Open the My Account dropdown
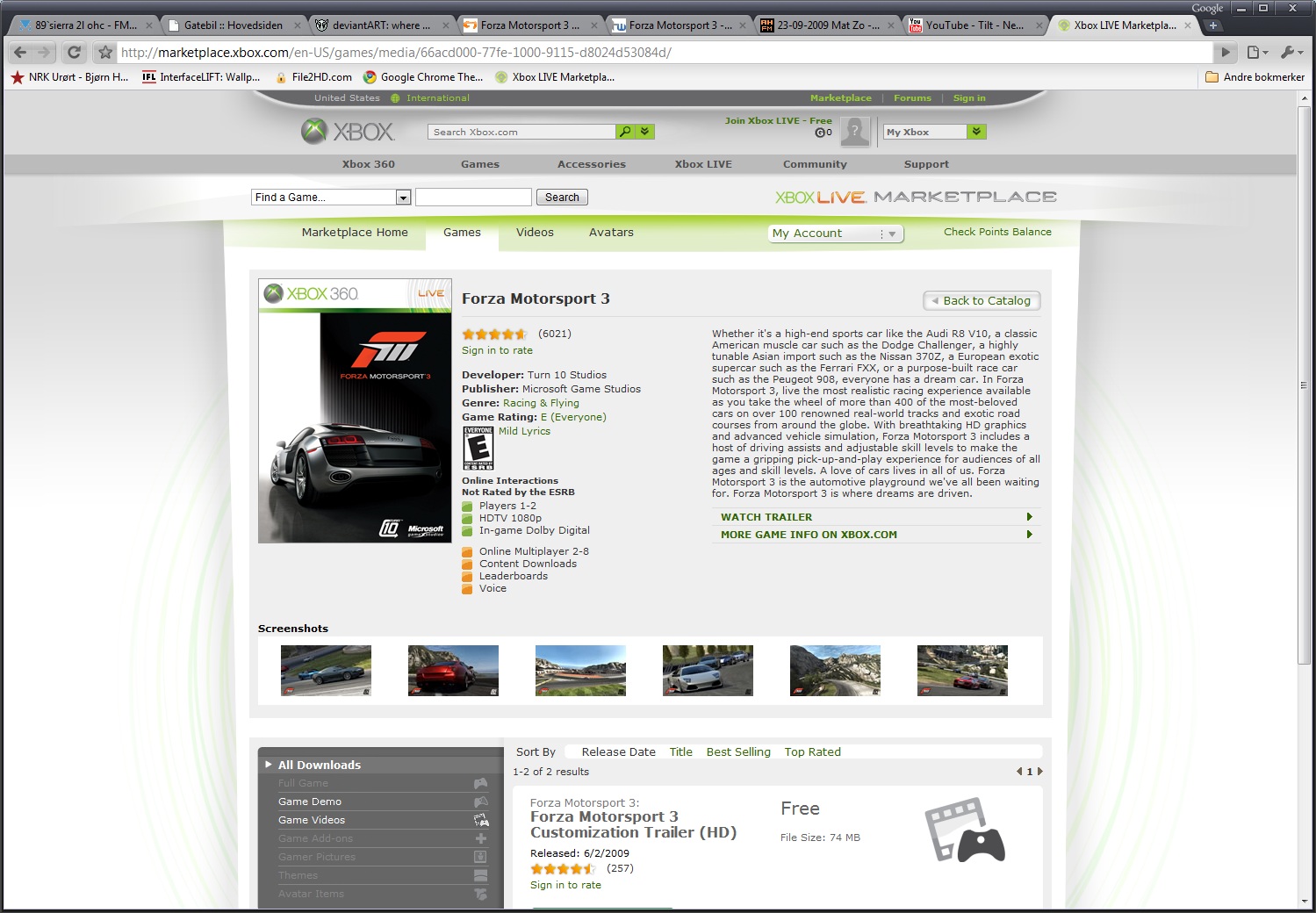Image resolution: width=1316 pixels, height=913 pixels. tap(835, 234)
